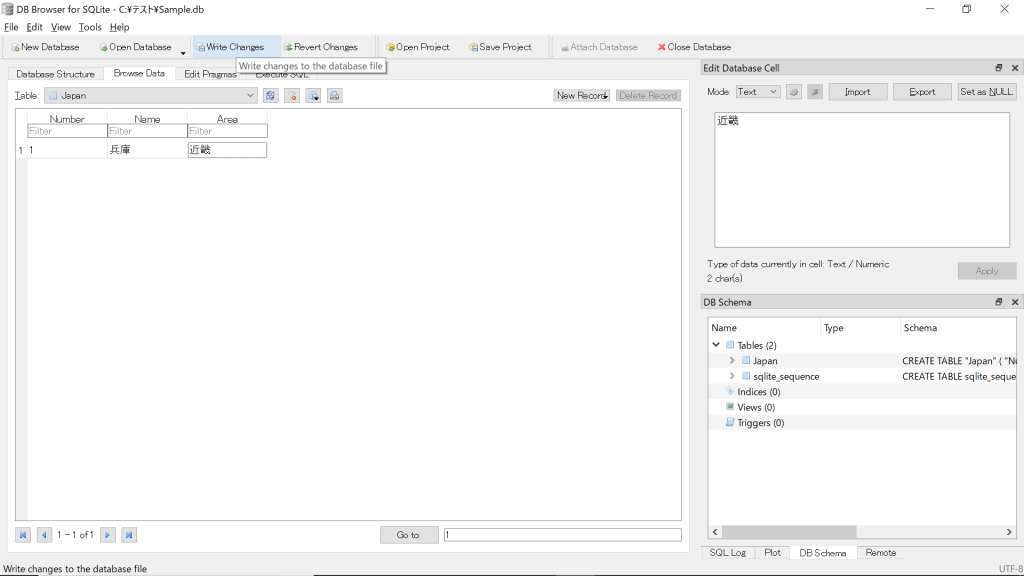Click the Area column header
This screenshot has height=576, width=1024.
[227, 119]
